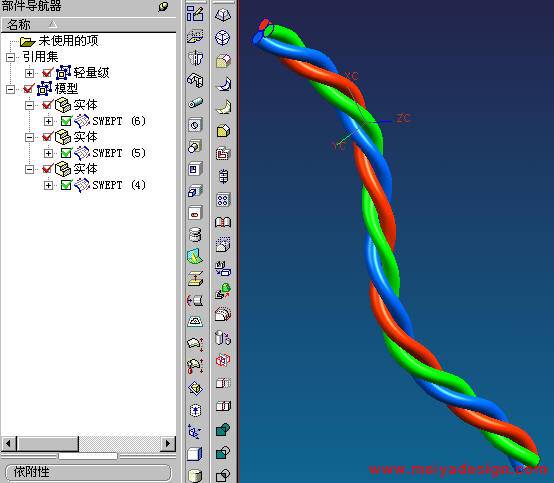Select the Hole feature icon
Viewport: 554px width, 483px height.
195,125
